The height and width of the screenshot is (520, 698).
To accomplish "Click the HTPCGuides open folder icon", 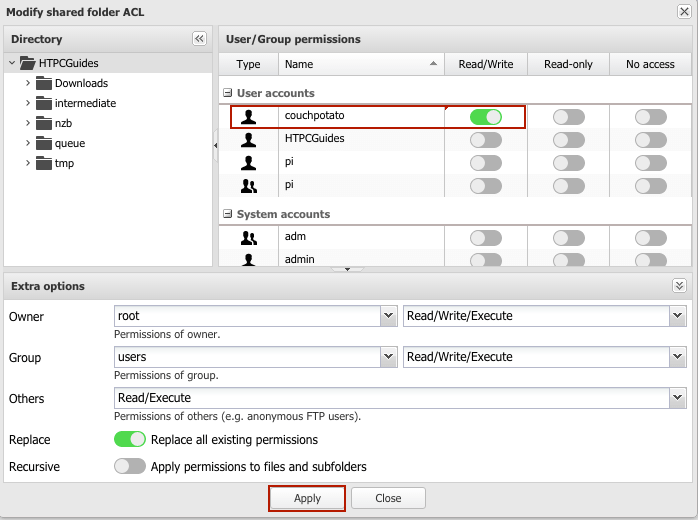I will tap(27, 63).
